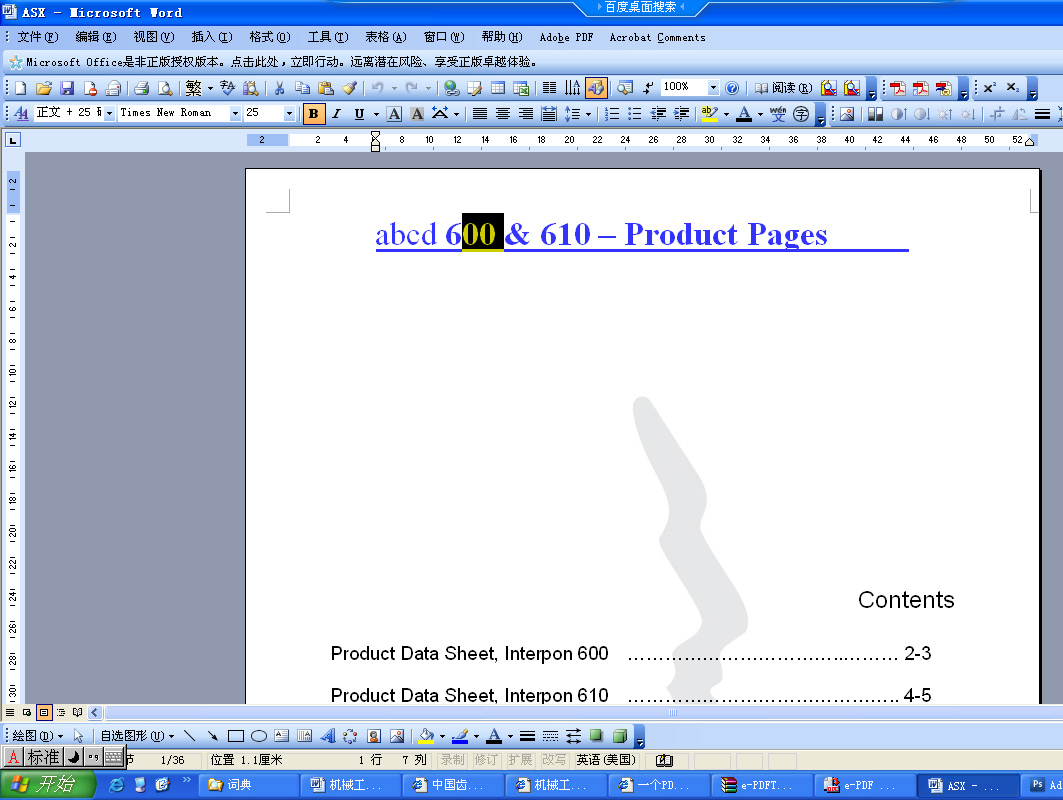Align text right

pyautogui.click(x=526, y=114)
